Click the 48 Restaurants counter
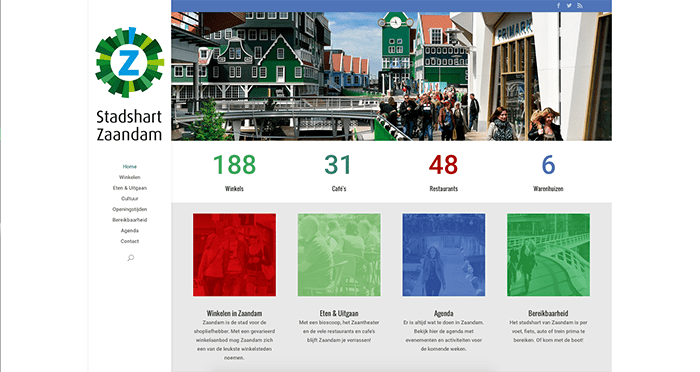The width and height of the screenshot is (700, 372). (444, 172)
